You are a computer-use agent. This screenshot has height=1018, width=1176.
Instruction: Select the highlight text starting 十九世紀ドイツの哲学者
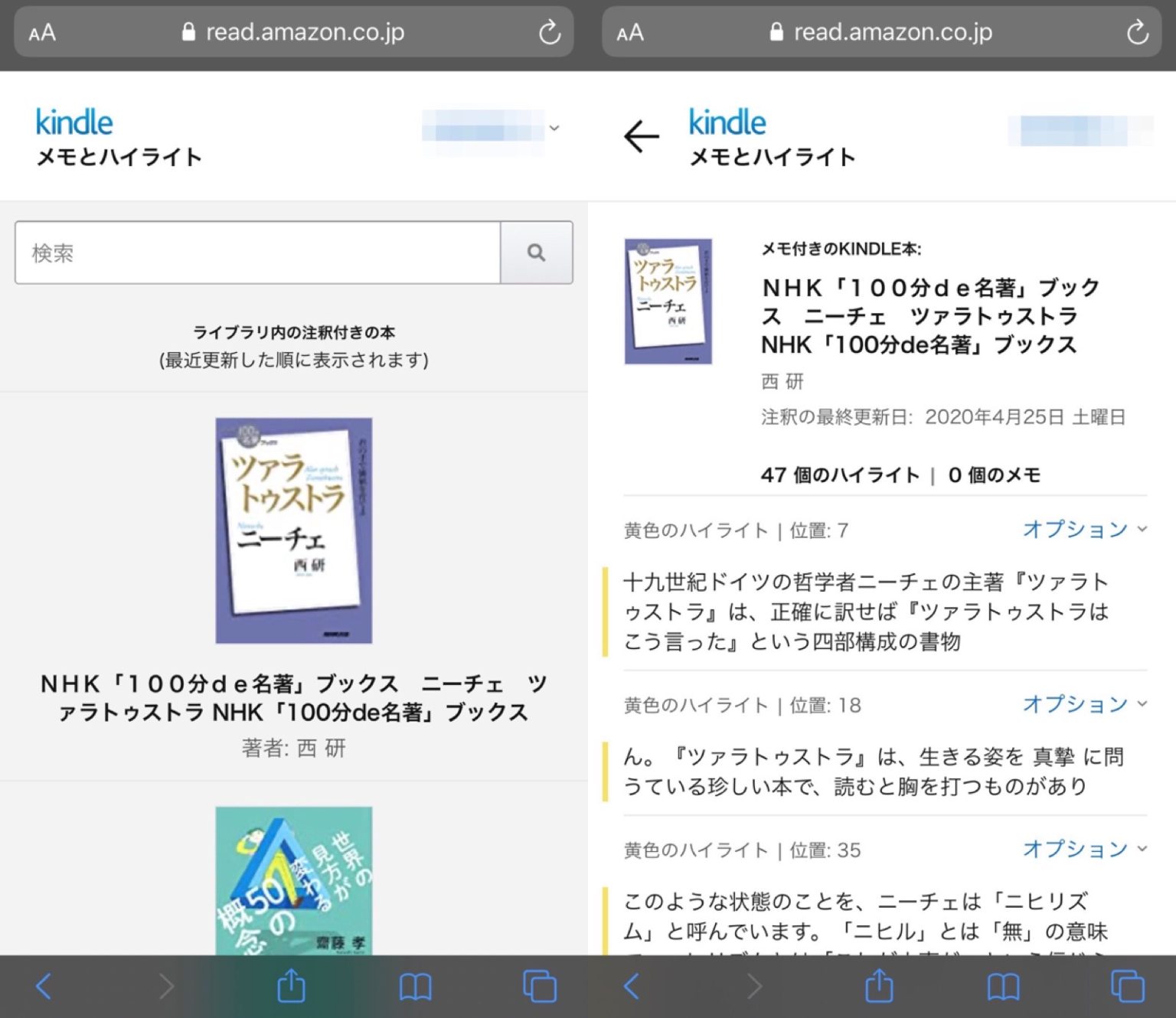click(x=867, y=612)
